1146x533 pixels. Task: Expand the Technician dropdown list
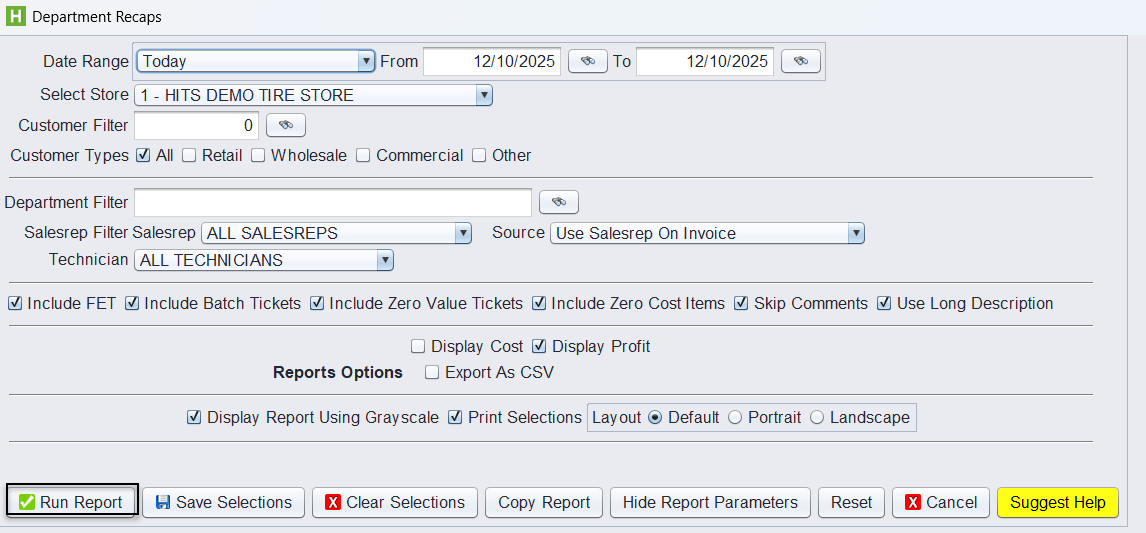click(x=385, y=260)
